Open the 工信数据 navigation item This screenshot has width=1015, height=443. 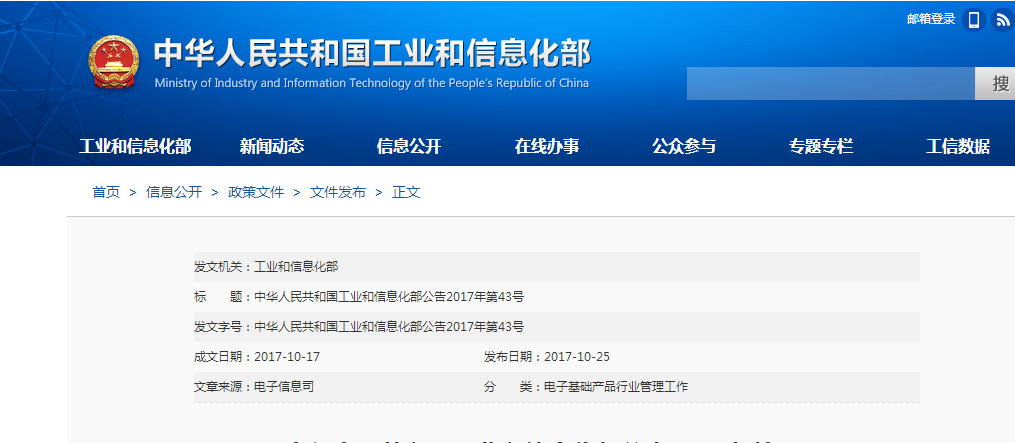click(958, 146)
